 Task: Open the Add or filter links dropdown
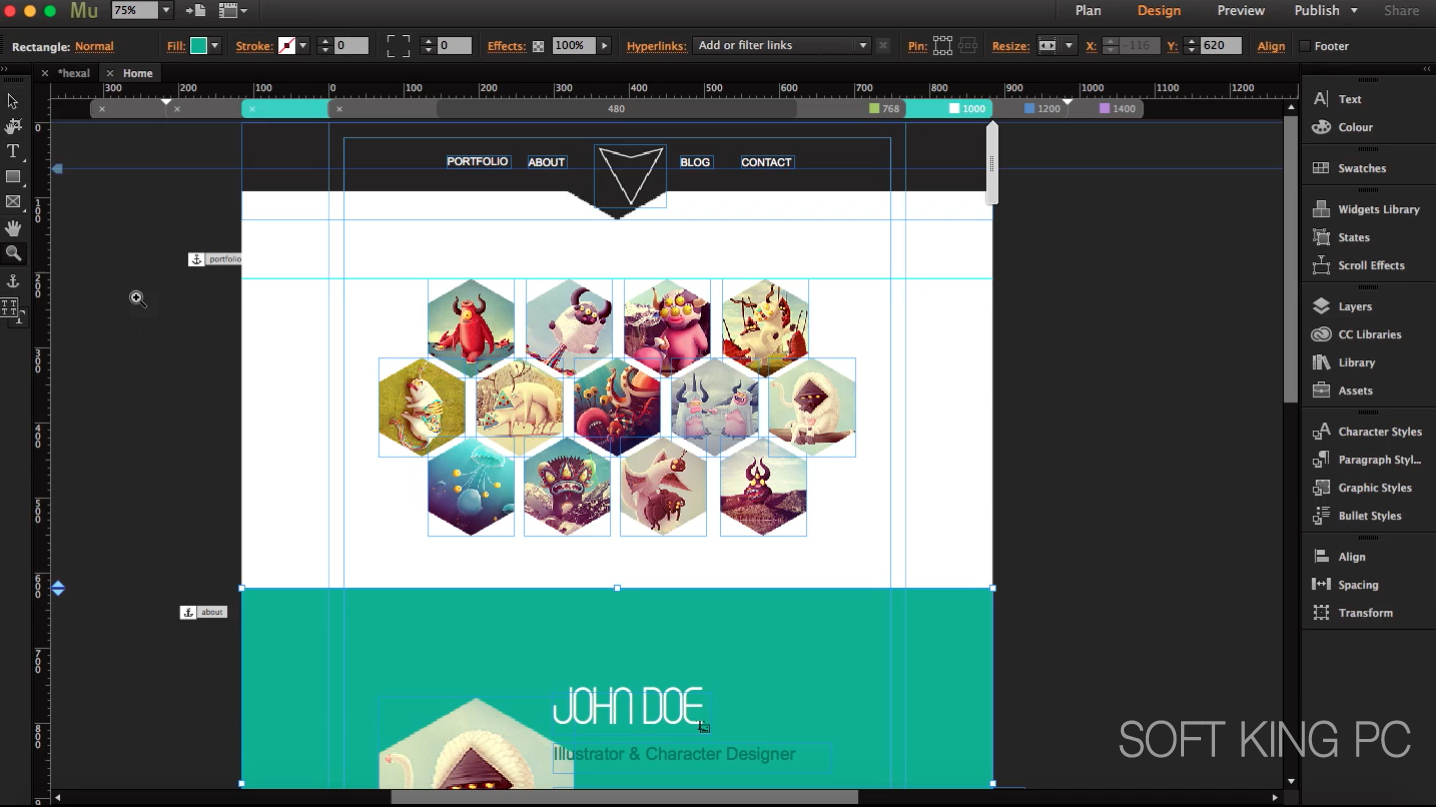(x=782, y=46)
